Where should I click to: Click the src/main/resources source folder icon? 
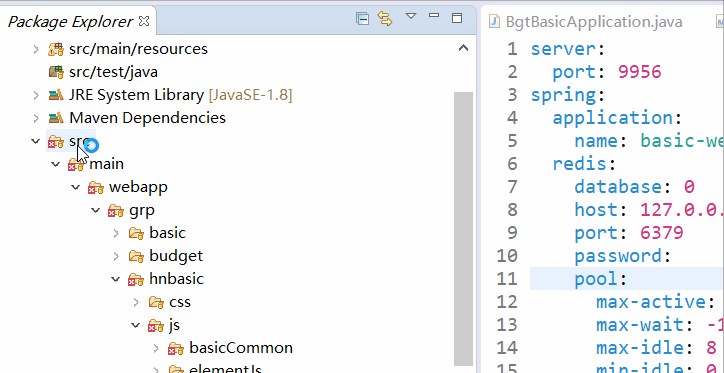[x=56, y=49]
